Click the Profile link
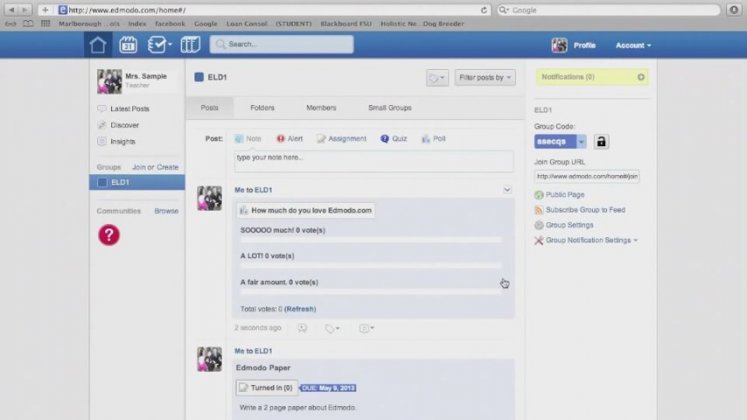This screenshot has height=420, width=747. pos(585,45)
